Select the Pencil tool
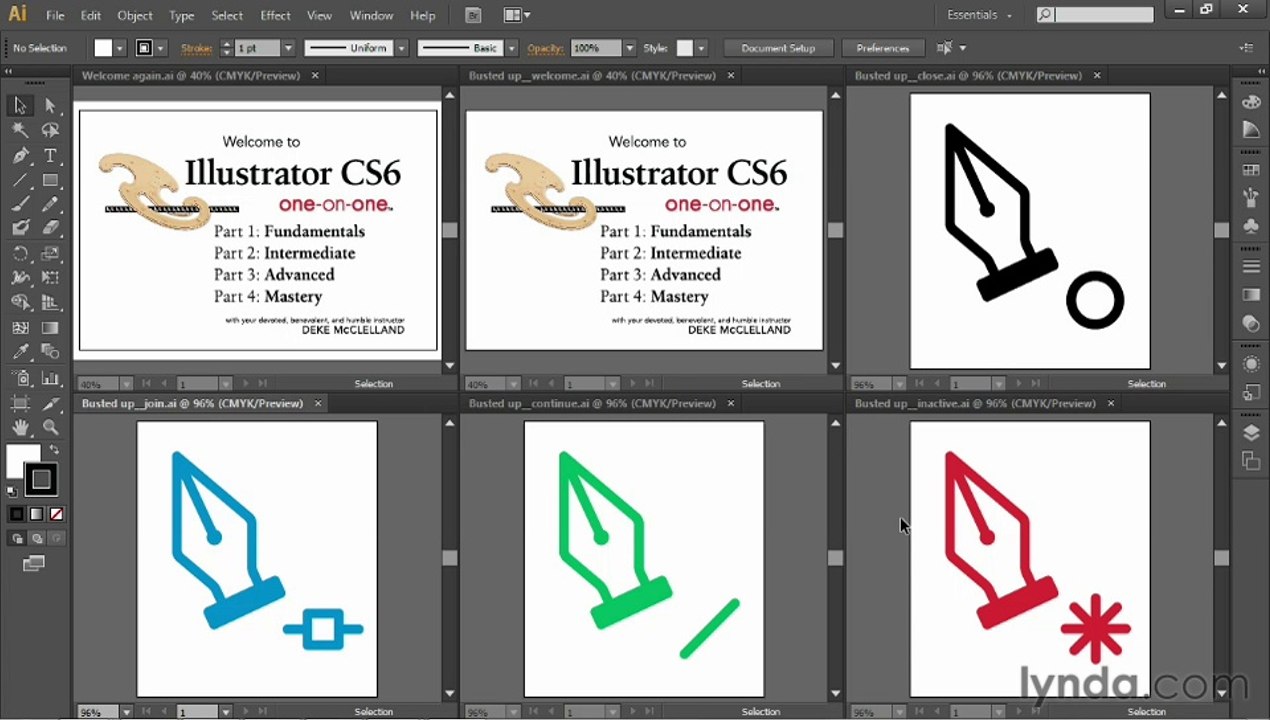The height and width of the screenshot is (720, 1270). [50, 204]
